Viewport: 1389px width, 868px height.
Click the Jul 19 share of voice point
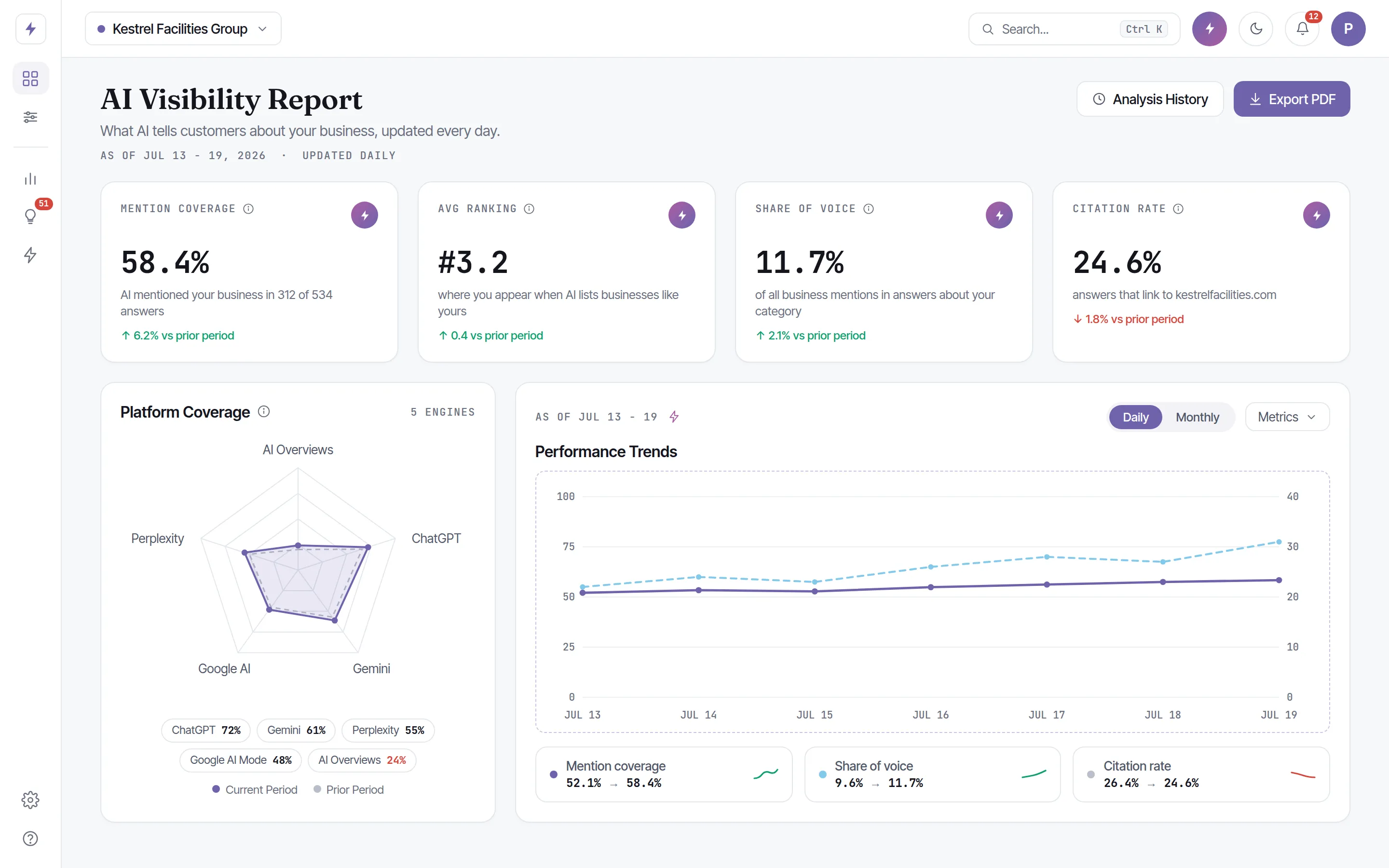point(1279,542)
